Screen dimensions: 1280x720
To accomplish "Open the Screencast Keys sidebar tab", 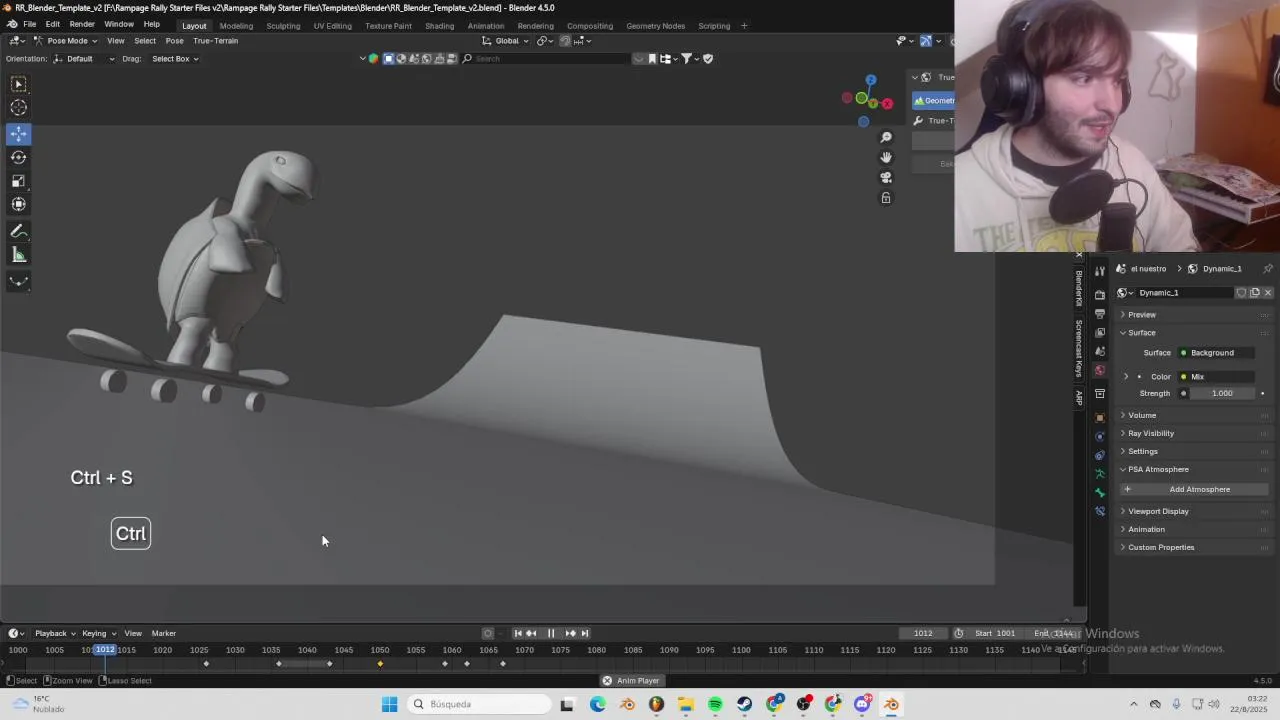I will point(1079,348).
